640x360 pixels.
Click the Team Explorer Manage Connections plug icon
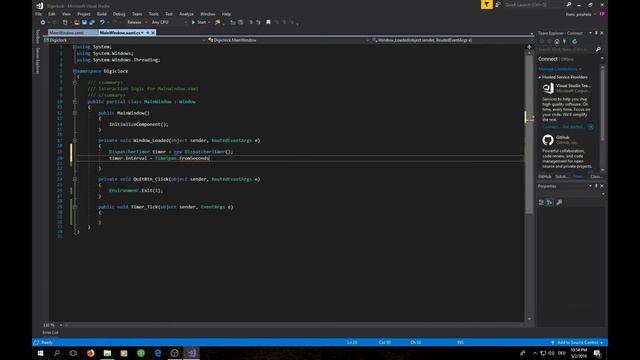click(x=564, y=42)
